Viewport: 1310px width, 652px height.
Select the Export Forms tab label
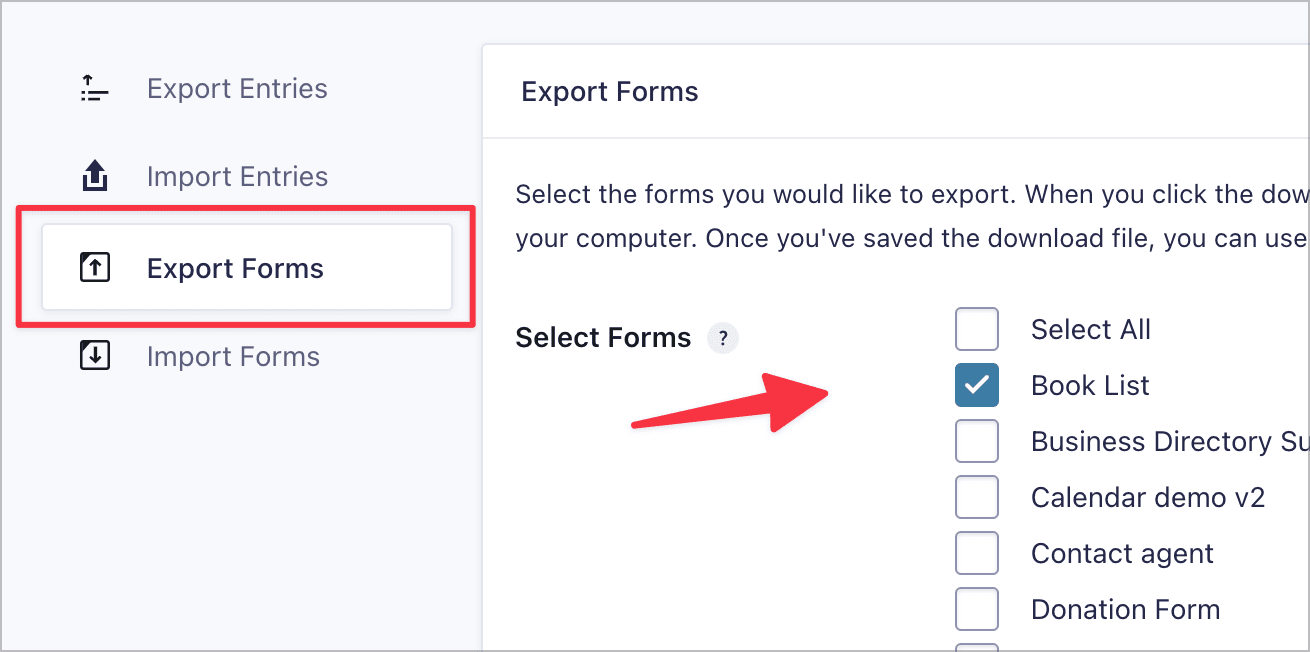(235, 268)
